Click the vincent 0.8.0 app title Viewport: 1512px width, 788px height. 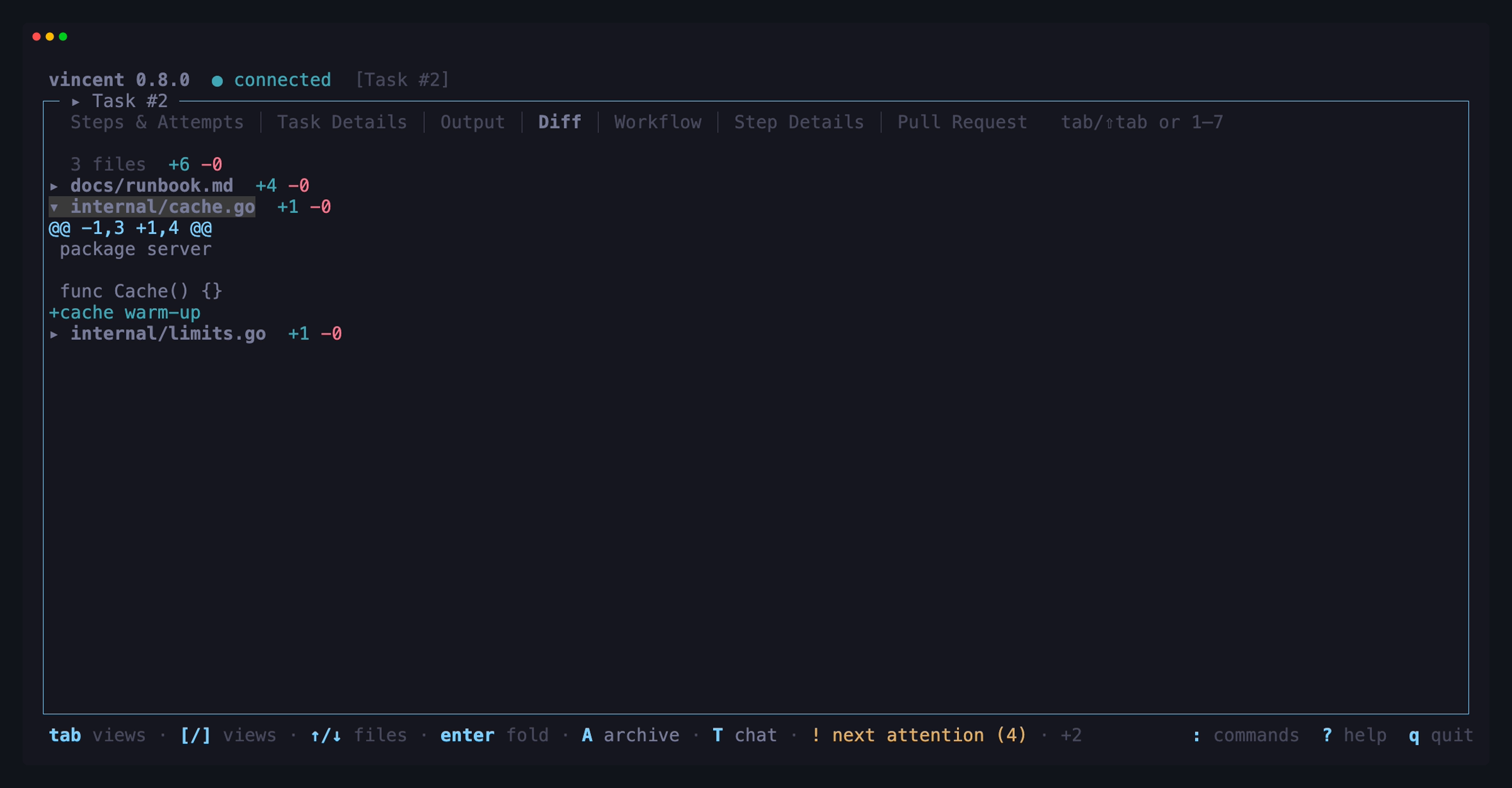coord(119,80)
